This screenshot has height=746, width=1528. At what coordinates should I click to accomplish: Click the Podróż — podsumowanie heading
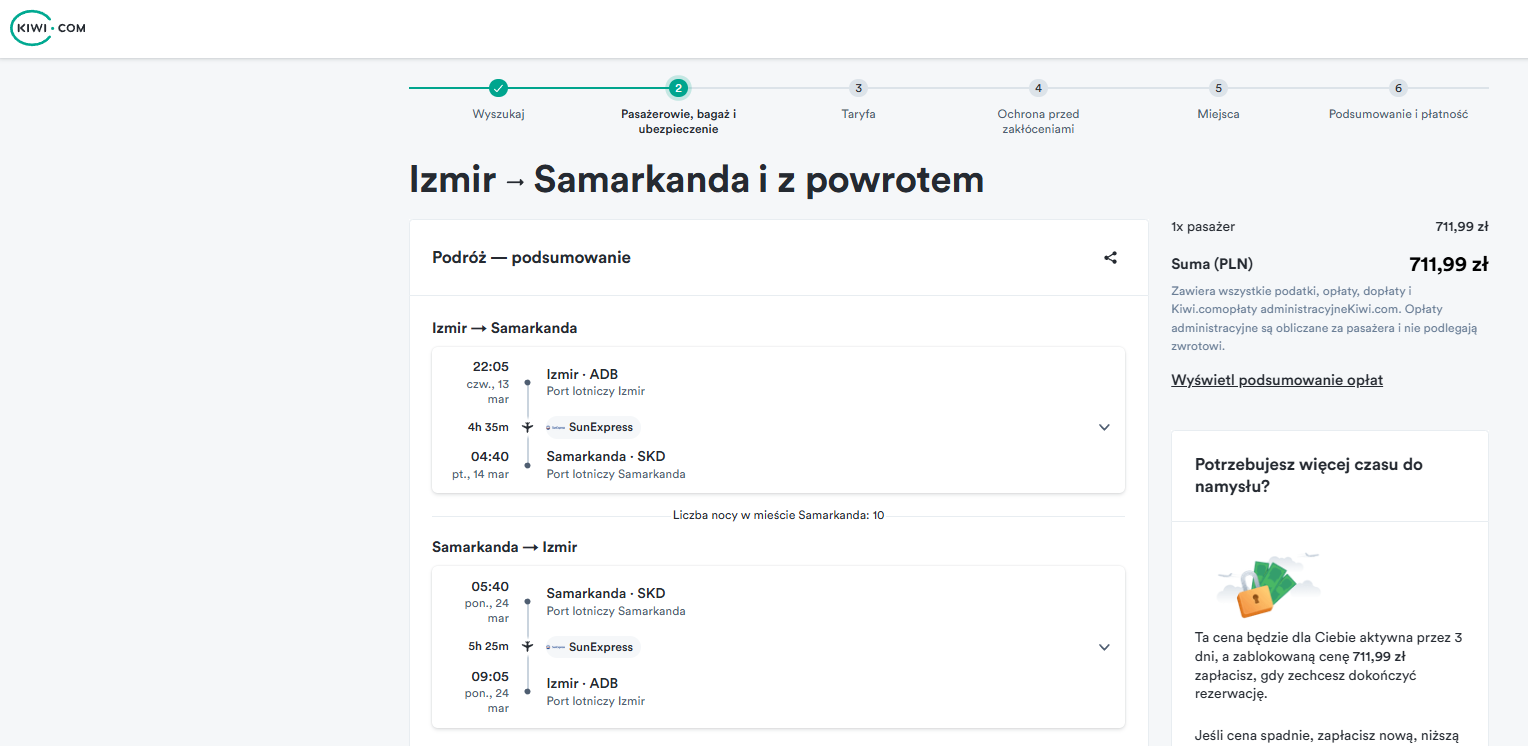pyautogui.click(x=531, y=258)
